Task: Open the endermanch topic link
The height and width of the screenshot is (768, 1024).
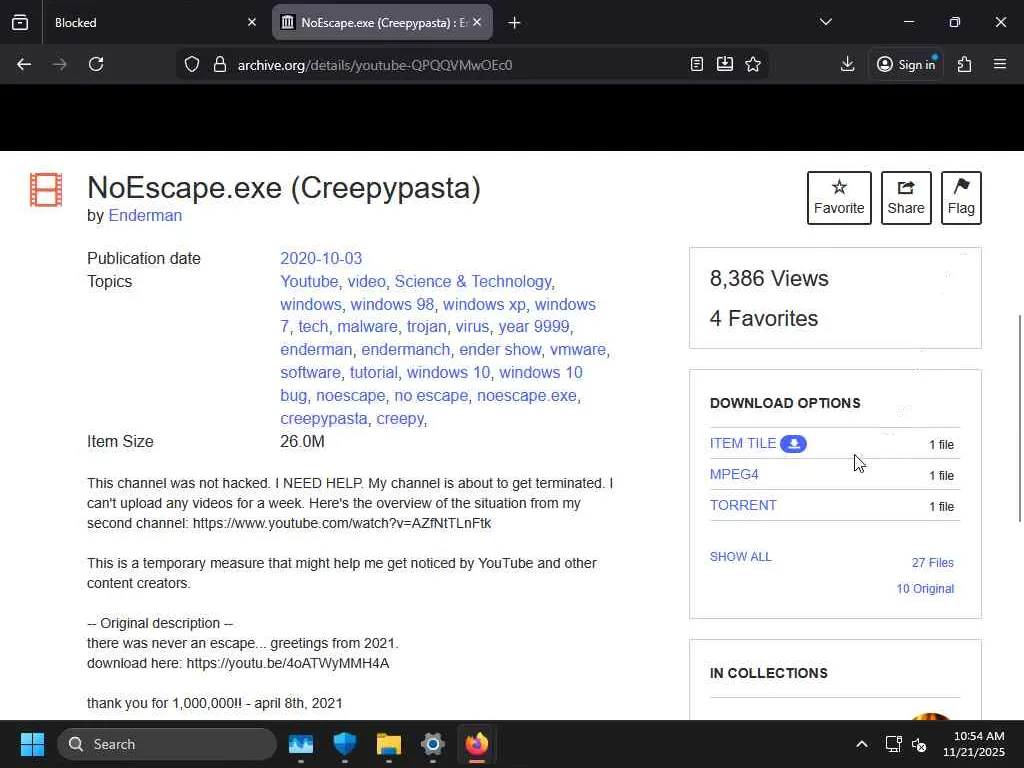Action: (x=406, y=349)
